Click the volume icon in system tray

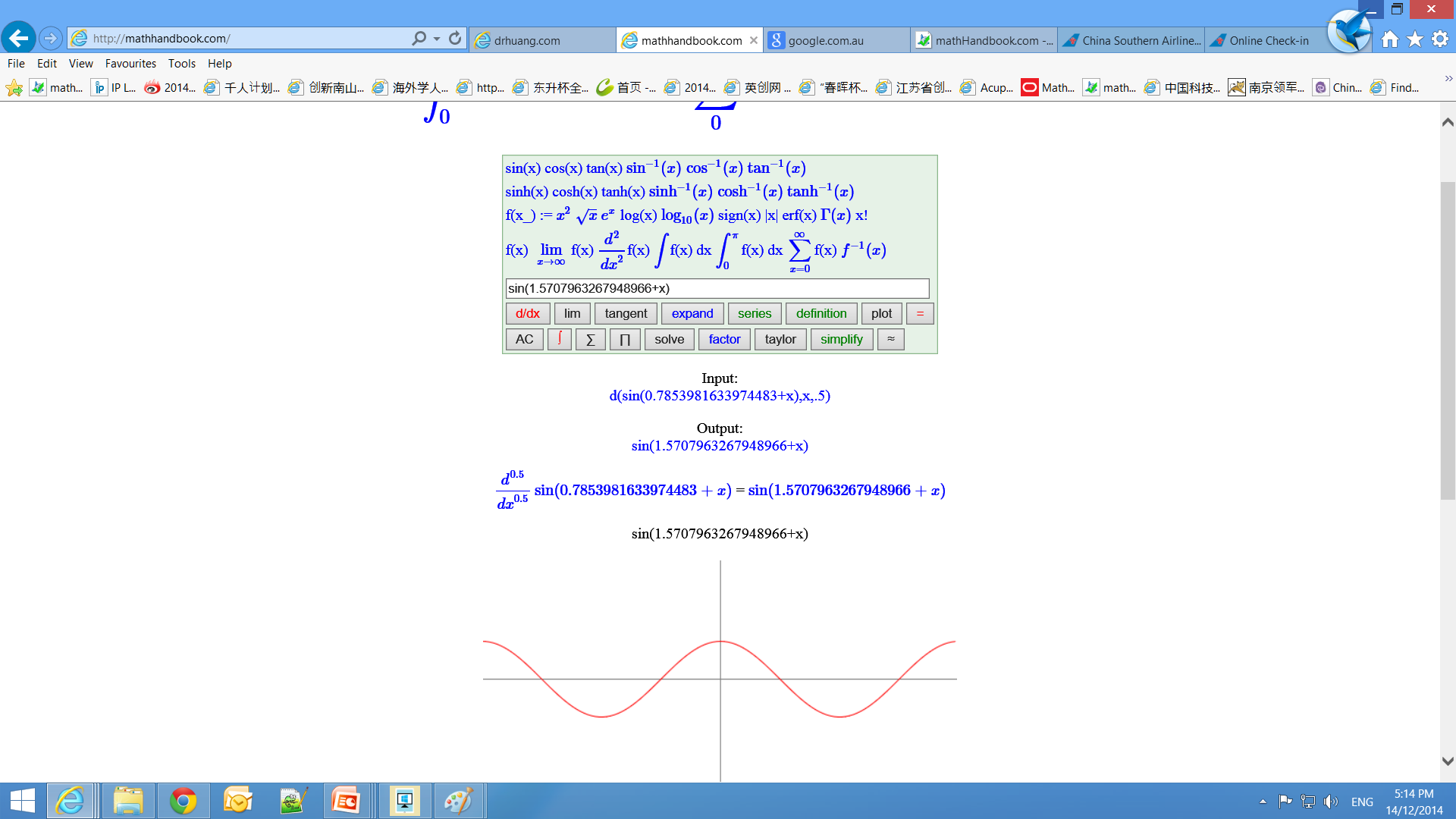[x=1331, y=802]
